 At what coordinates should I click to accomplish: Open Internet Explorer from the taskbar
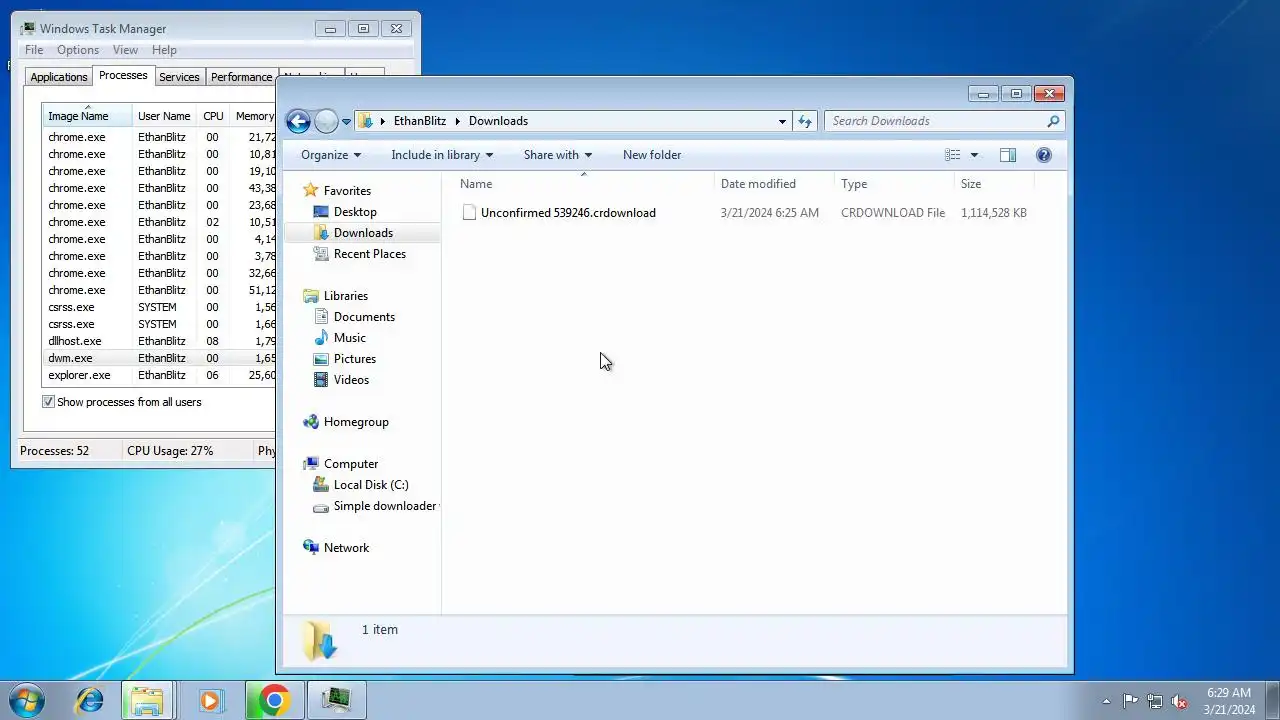point(89,700)
